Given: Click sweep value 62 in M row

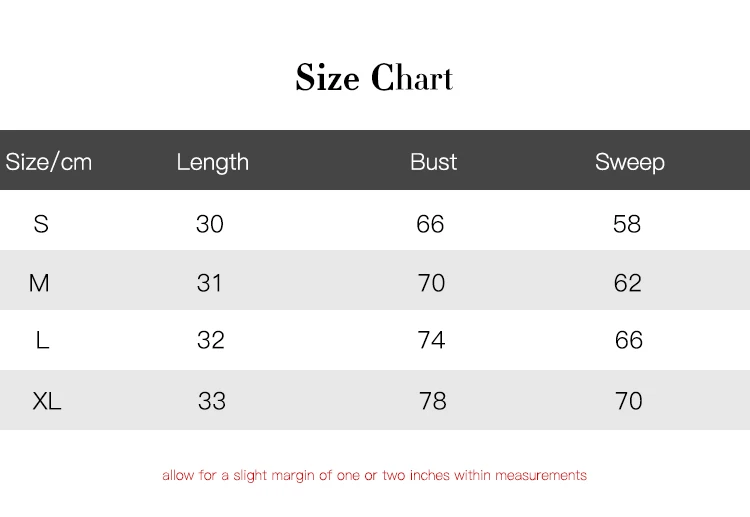Looking at the screenshot, I should tap(628, 283).
